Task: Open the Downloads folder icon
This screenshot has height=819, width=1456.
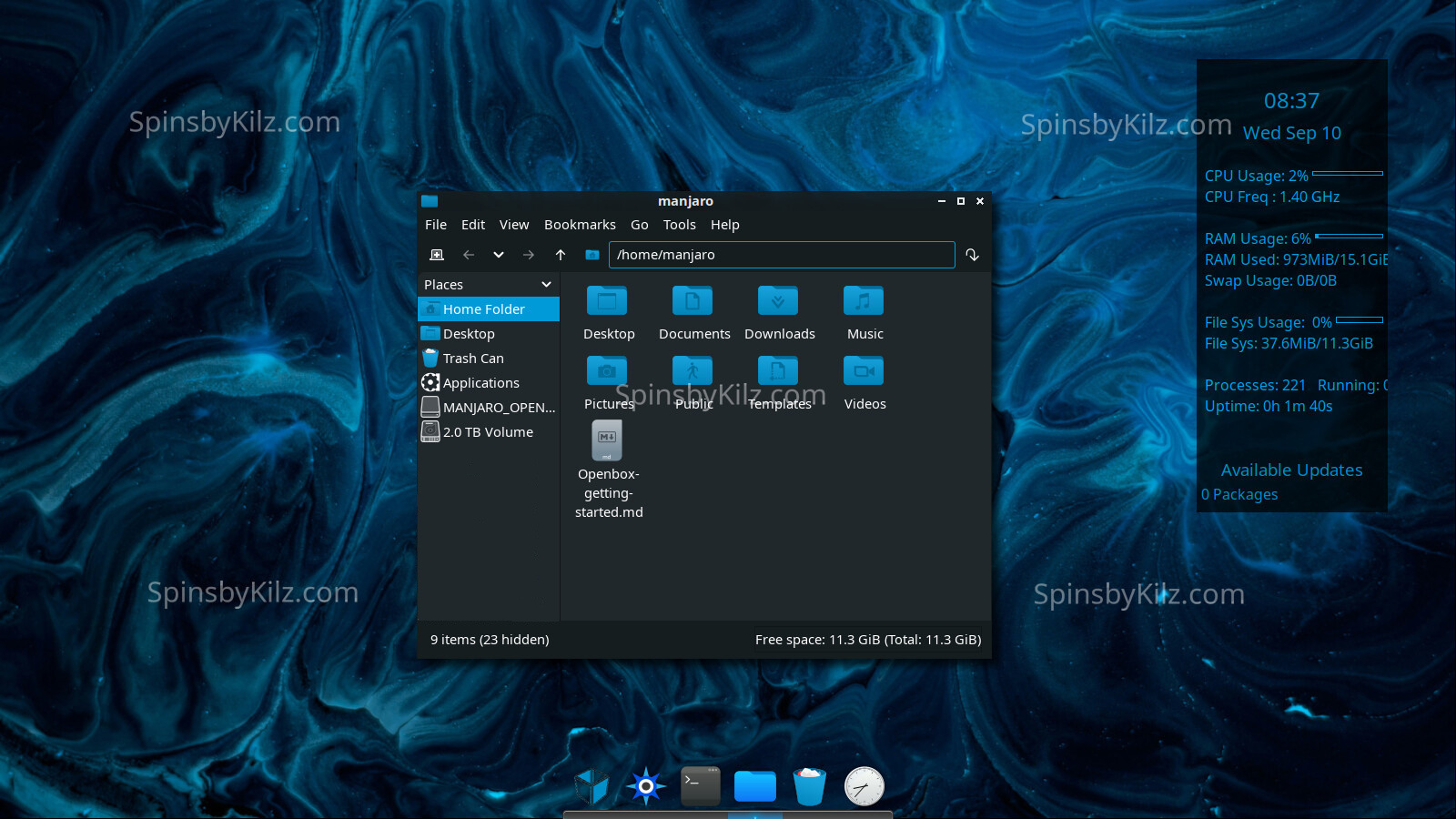Action: click(x=778, y=301)
